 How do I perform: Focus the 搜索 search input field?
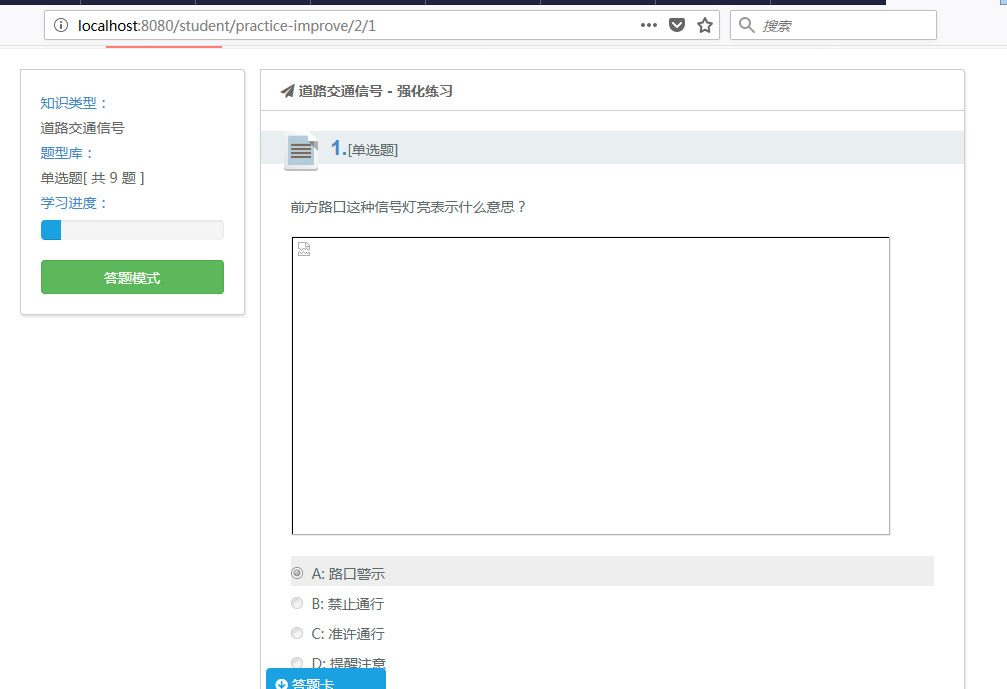pos(845,25)
